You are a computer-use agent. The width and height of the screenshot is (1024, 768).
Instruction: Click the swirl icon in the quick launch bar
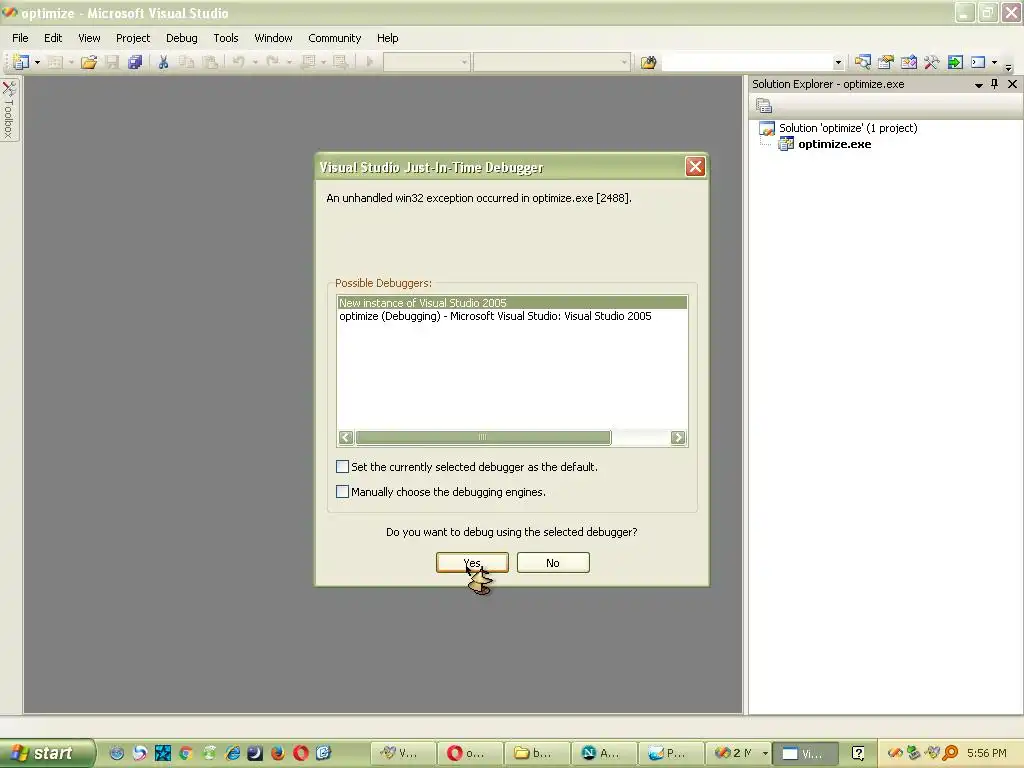point(140,753)
